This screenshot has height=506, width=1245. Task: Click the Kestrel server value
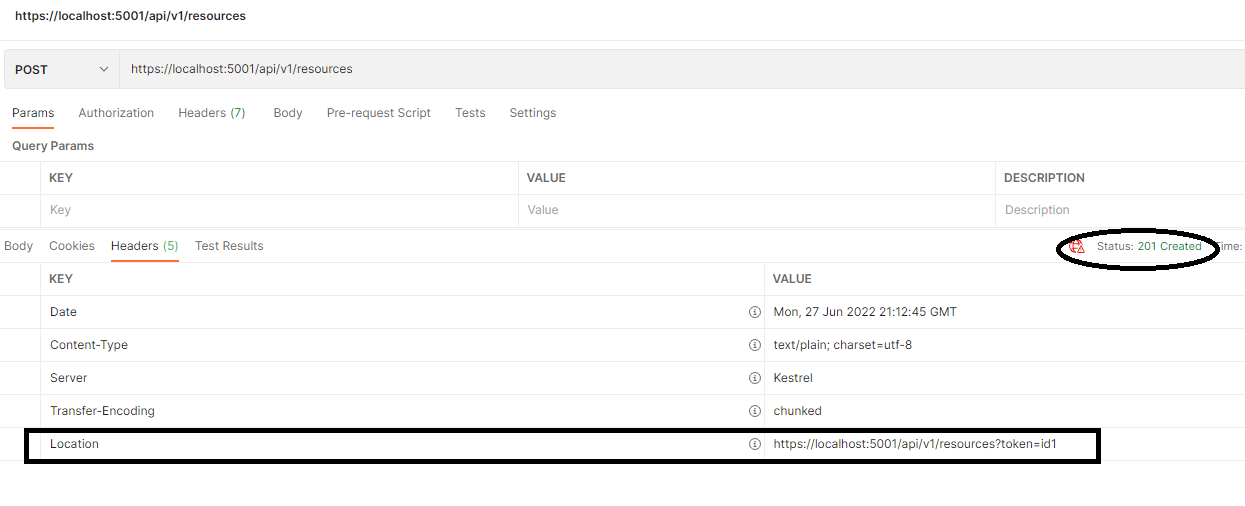coord(793,378)
